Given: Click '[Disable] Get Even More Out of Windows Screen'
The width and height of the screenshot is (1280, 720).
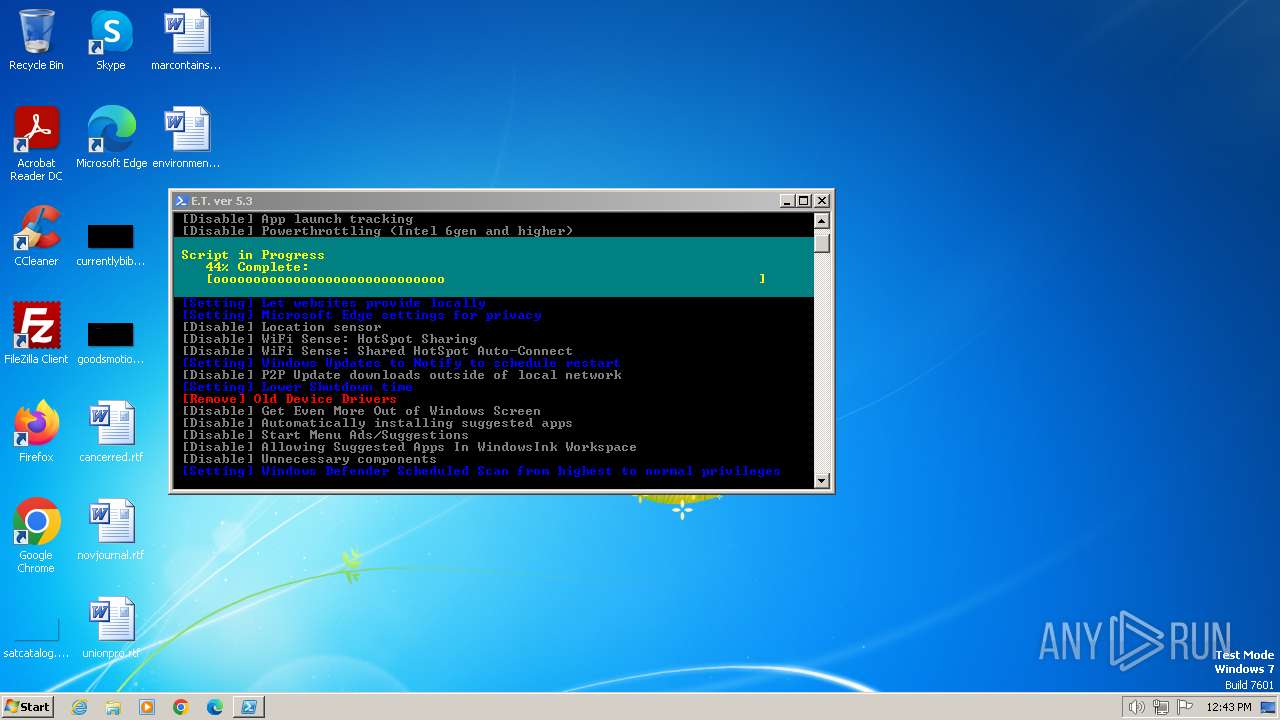Looking at the screenshot, I should [361, 411].
